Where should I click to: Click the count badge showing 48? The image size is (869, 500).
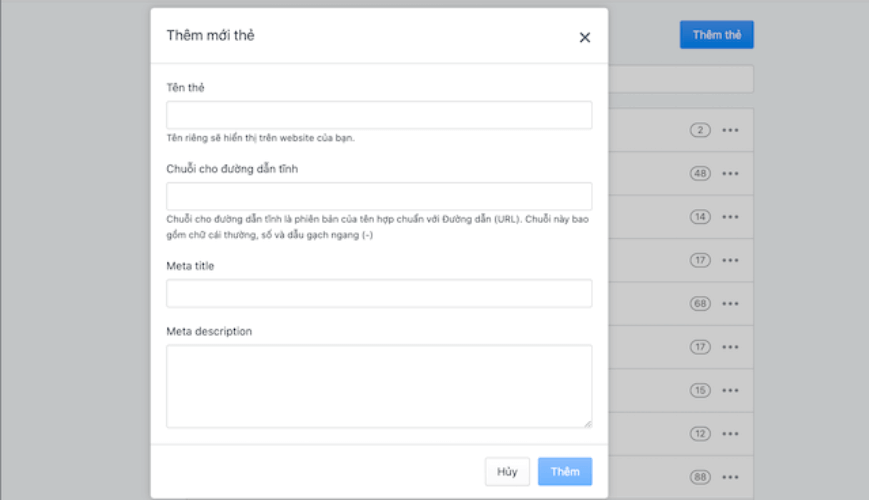click(x=700, y=174)
